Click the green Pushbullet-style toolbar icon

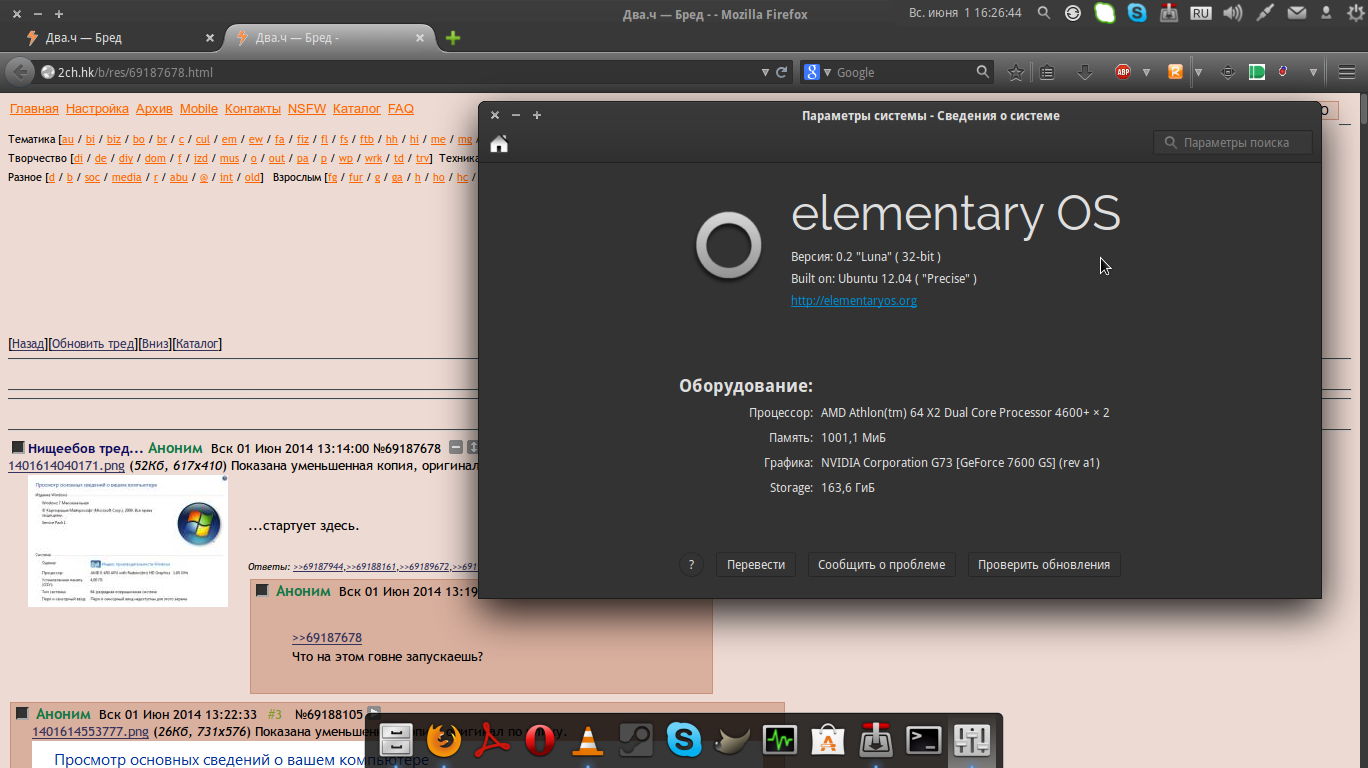pyautogui.click(x=1257, y=72)
